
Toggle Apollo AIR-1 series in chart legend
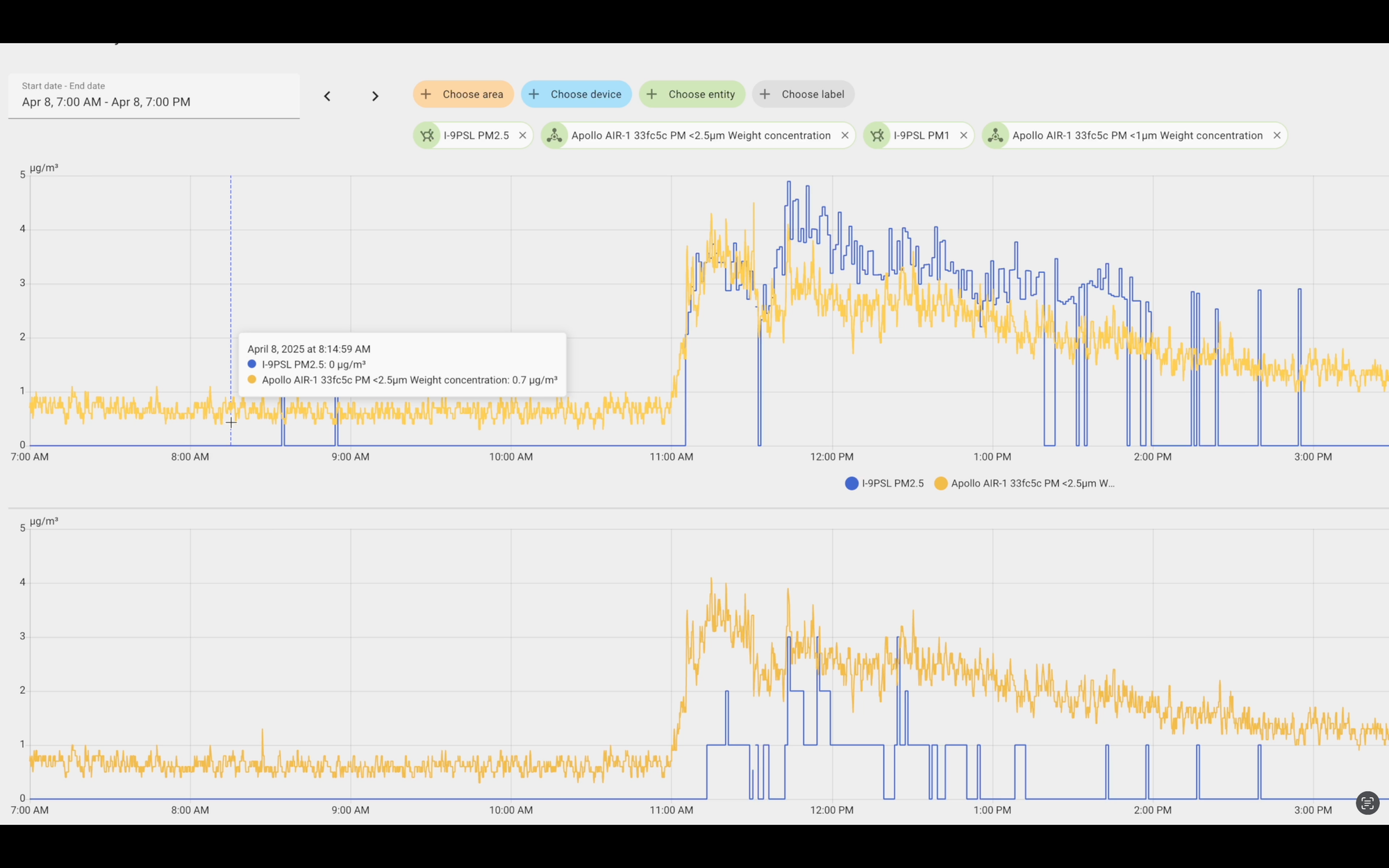[1032, 483]
